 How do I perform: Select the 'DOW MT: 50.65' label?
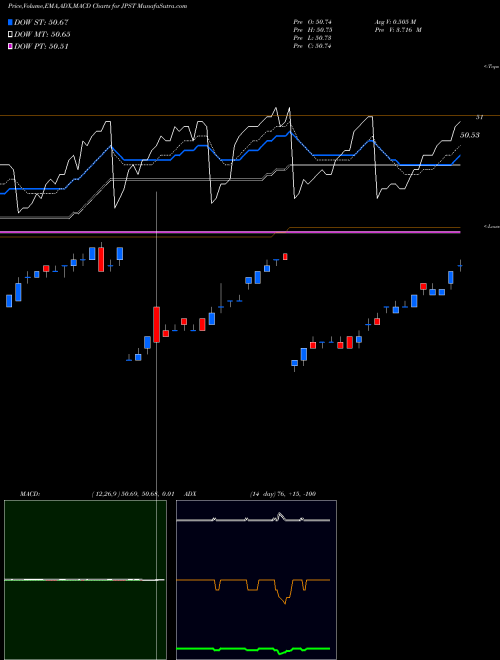(x=42, y=35)
